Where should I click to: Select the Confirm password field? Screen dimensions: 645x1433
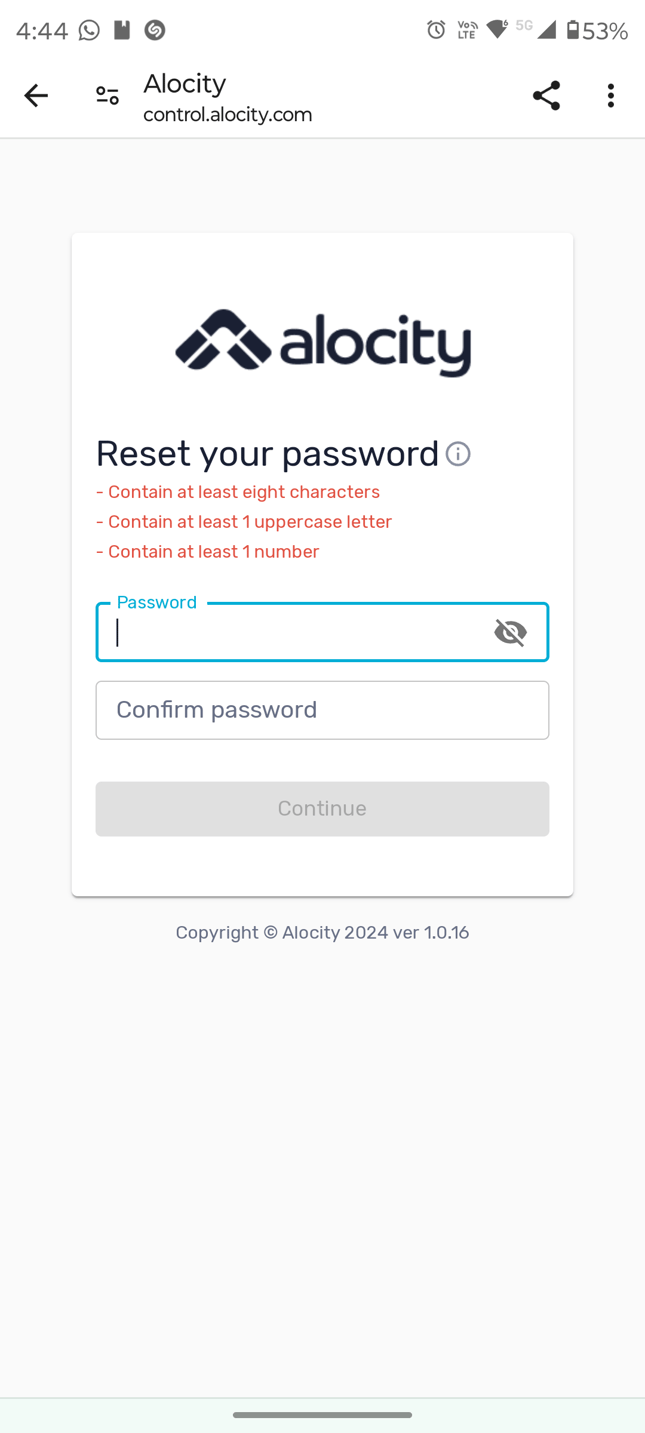322,710
